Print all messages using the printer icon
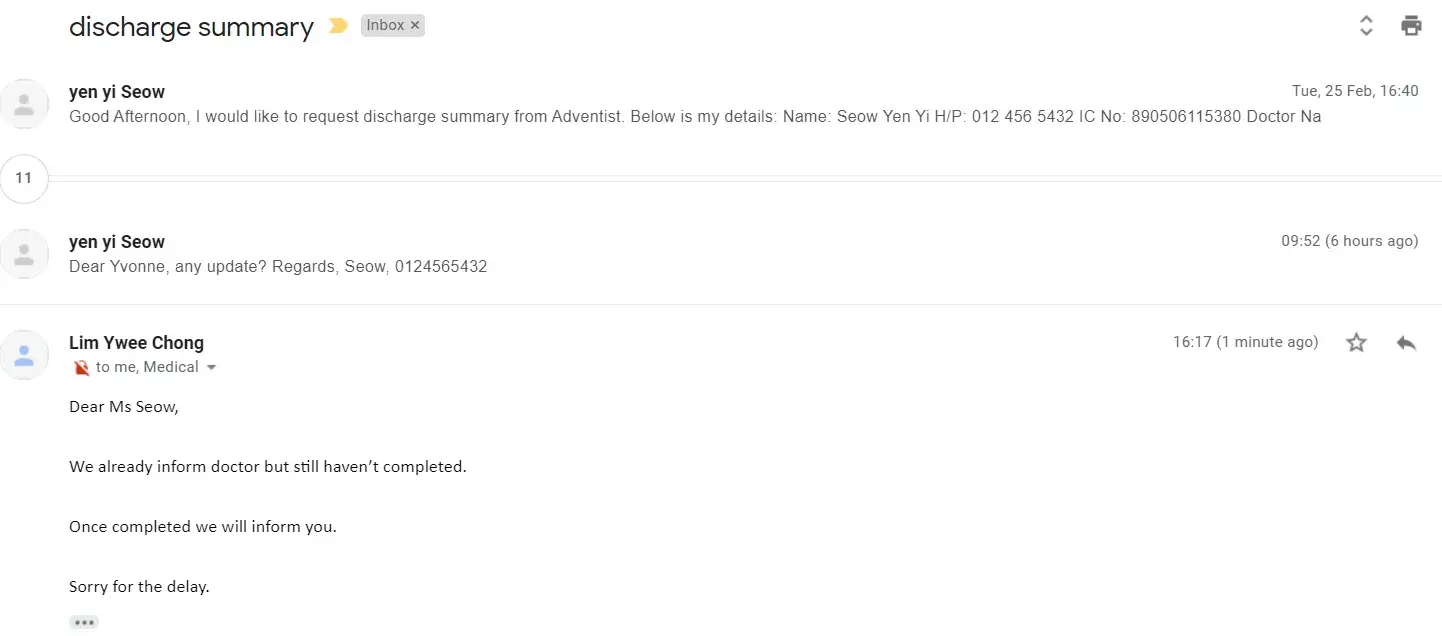This screenshot has height=636, width=1442. [x=1411, y=26]
